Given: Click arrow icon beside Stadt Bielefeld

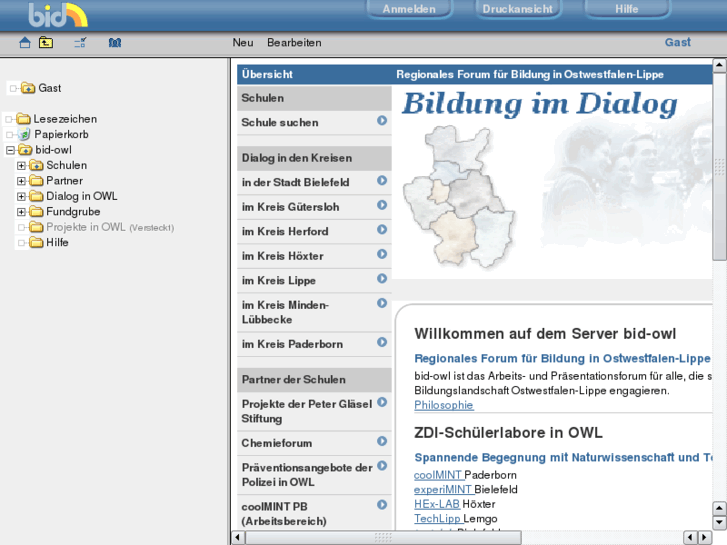Looking at the screenshot, I should (382, 180).
